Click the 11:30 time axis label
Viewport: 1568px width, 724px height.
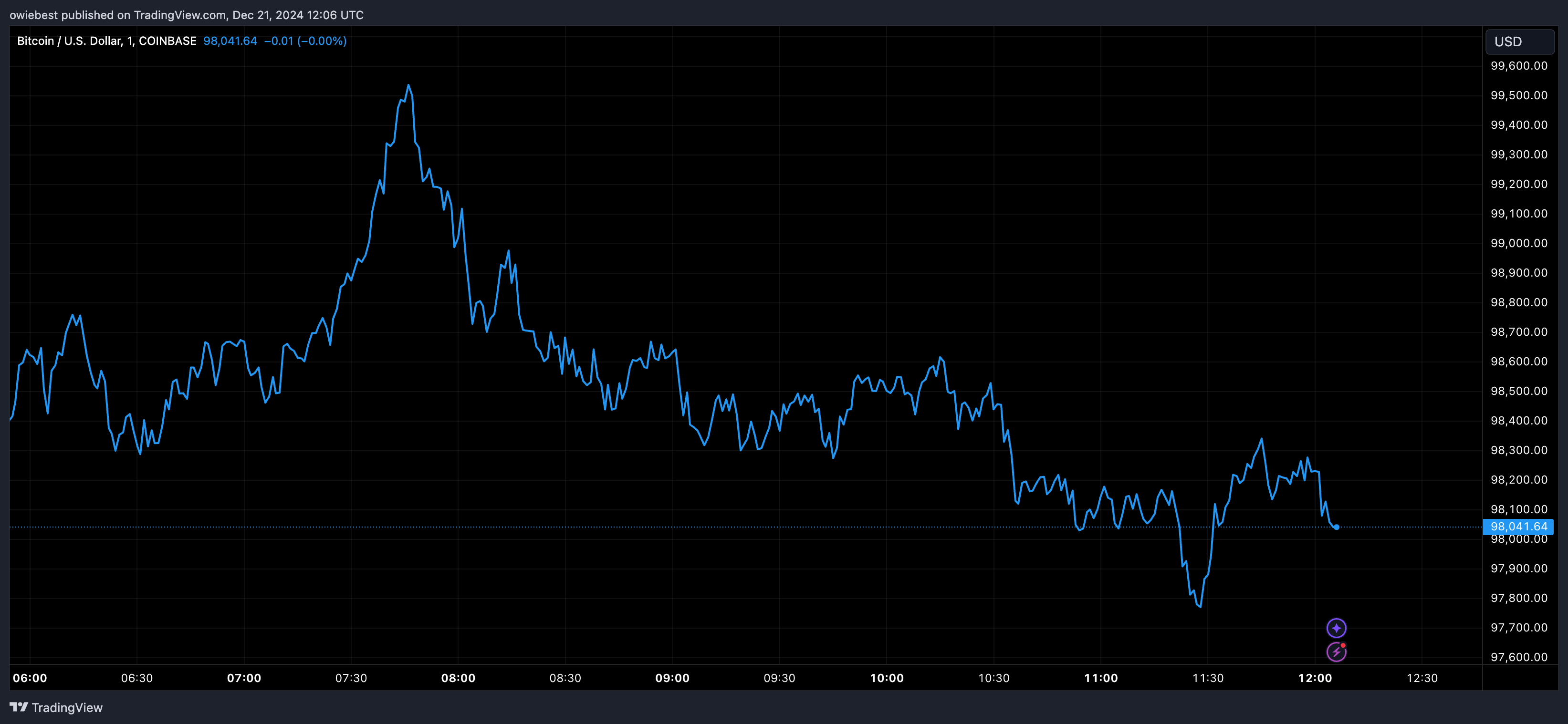(x=1208, y=678)
